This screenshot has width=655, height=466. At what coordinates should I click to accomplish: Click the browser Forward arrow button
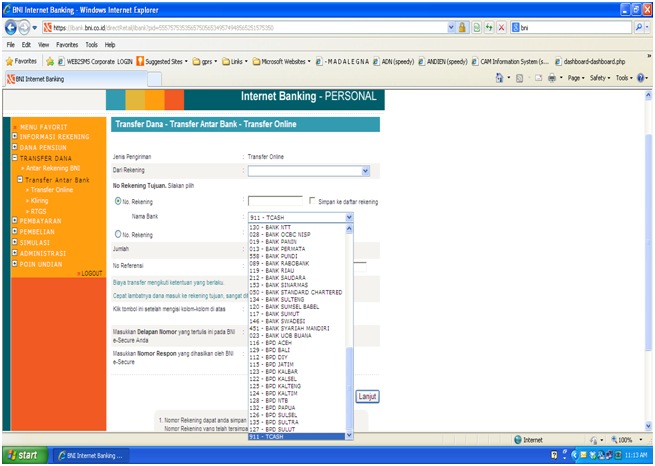click(x=24, y=28)
